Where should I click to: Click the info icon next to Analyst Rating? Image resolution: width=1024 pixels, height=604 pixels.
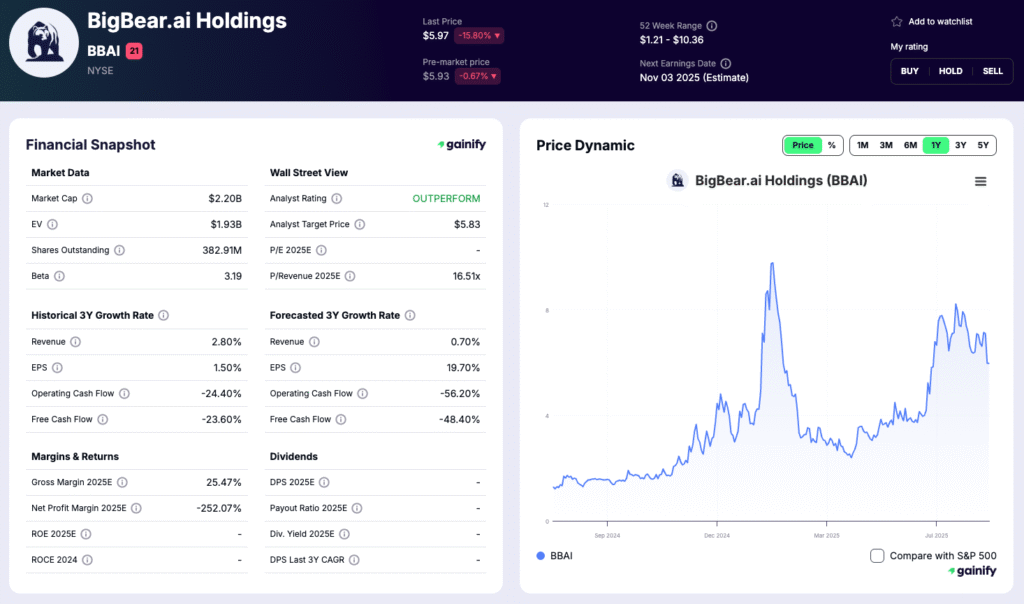point(336,199)
